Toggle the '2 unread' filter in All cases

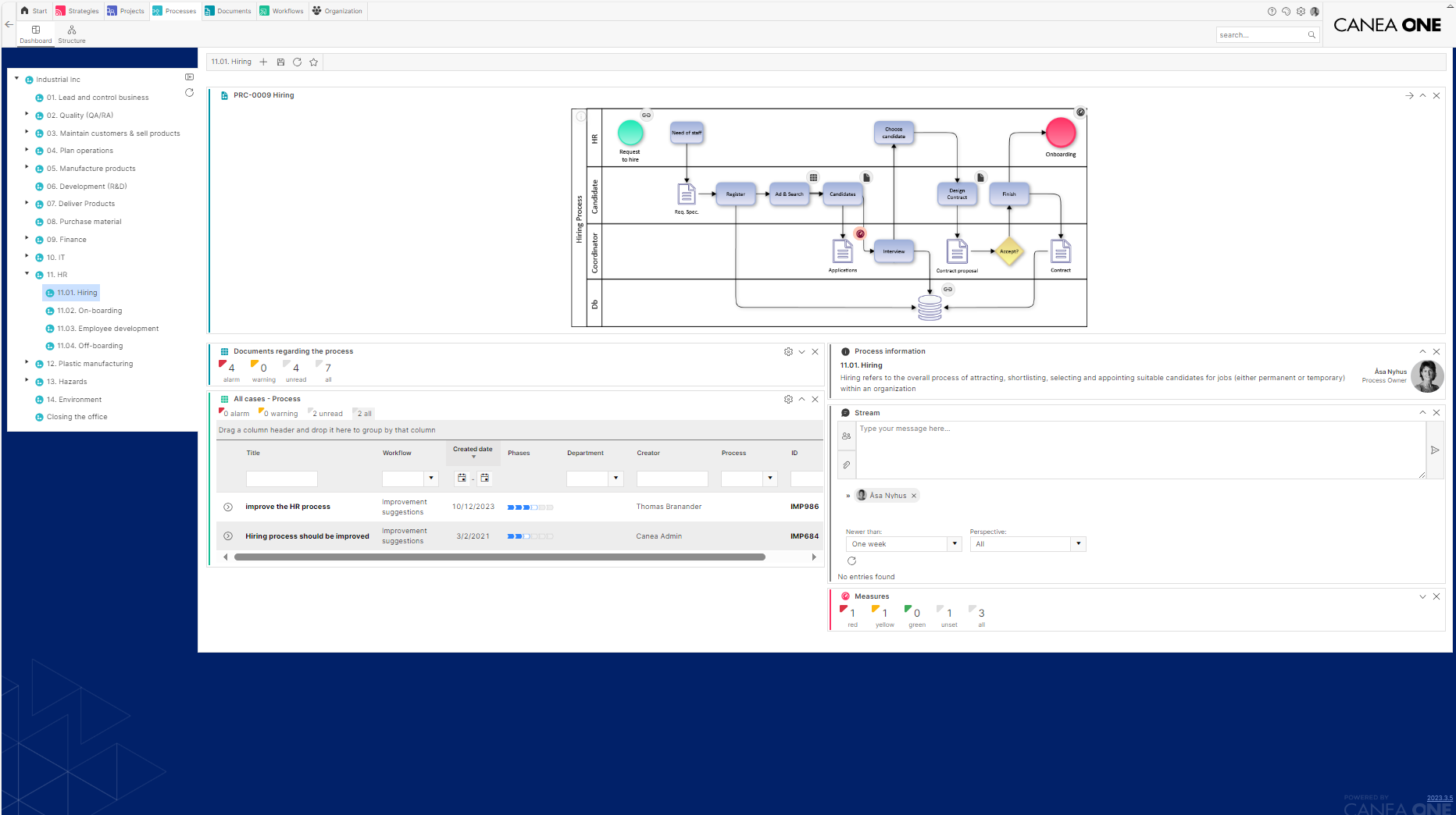click(x=326, y=413)
